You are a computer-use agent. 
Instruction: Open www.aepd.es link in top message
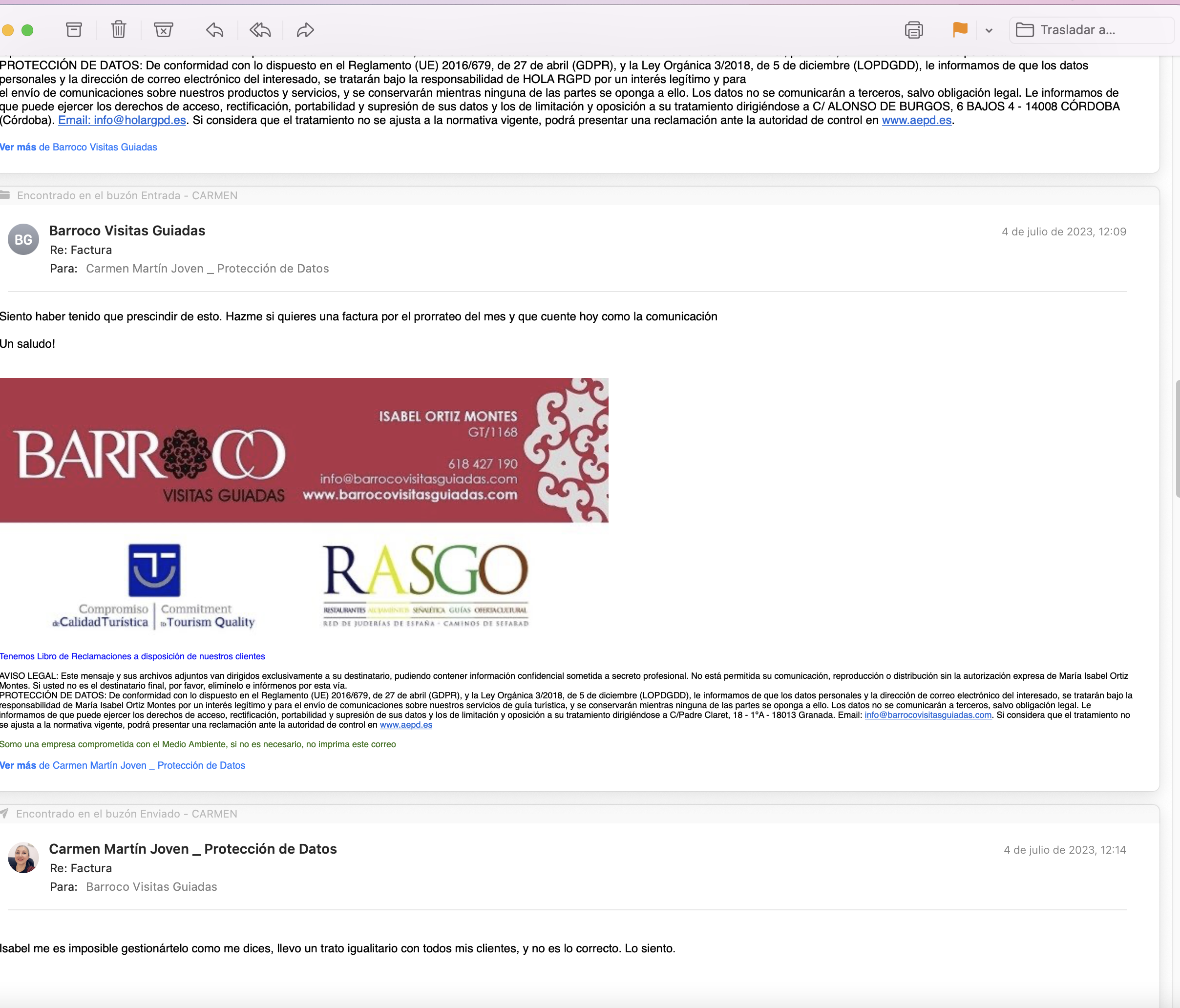point(916,120)
